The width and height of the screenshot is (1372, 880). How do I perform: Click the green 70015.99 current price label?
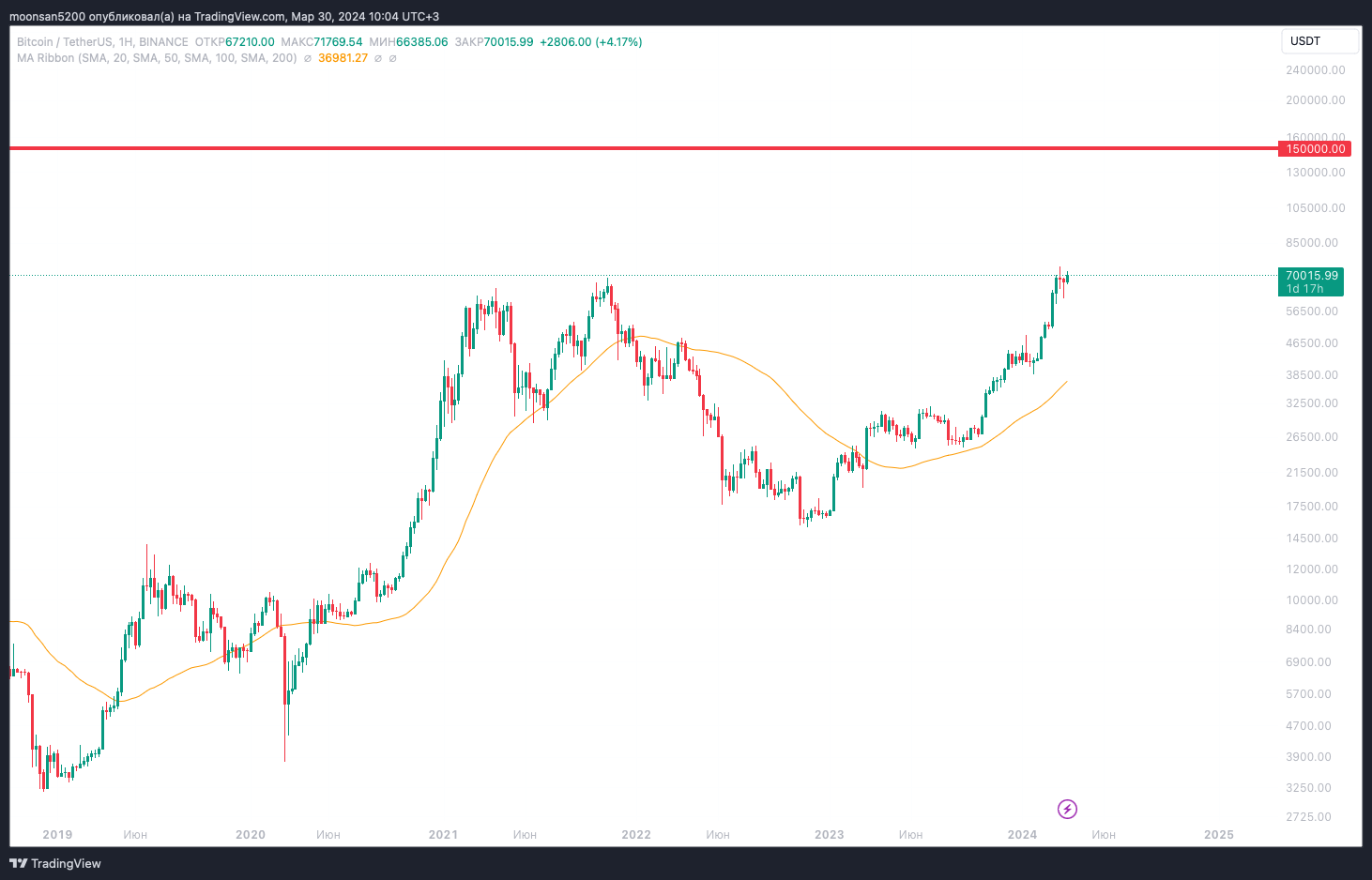coord(1311,281)
